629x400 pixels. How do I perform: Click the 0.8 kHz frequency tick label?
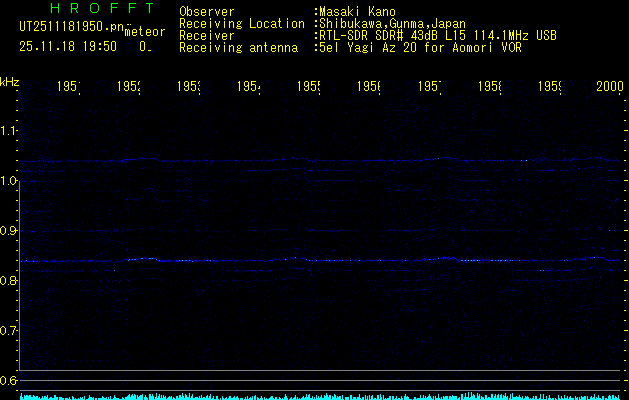coord(9,281)
